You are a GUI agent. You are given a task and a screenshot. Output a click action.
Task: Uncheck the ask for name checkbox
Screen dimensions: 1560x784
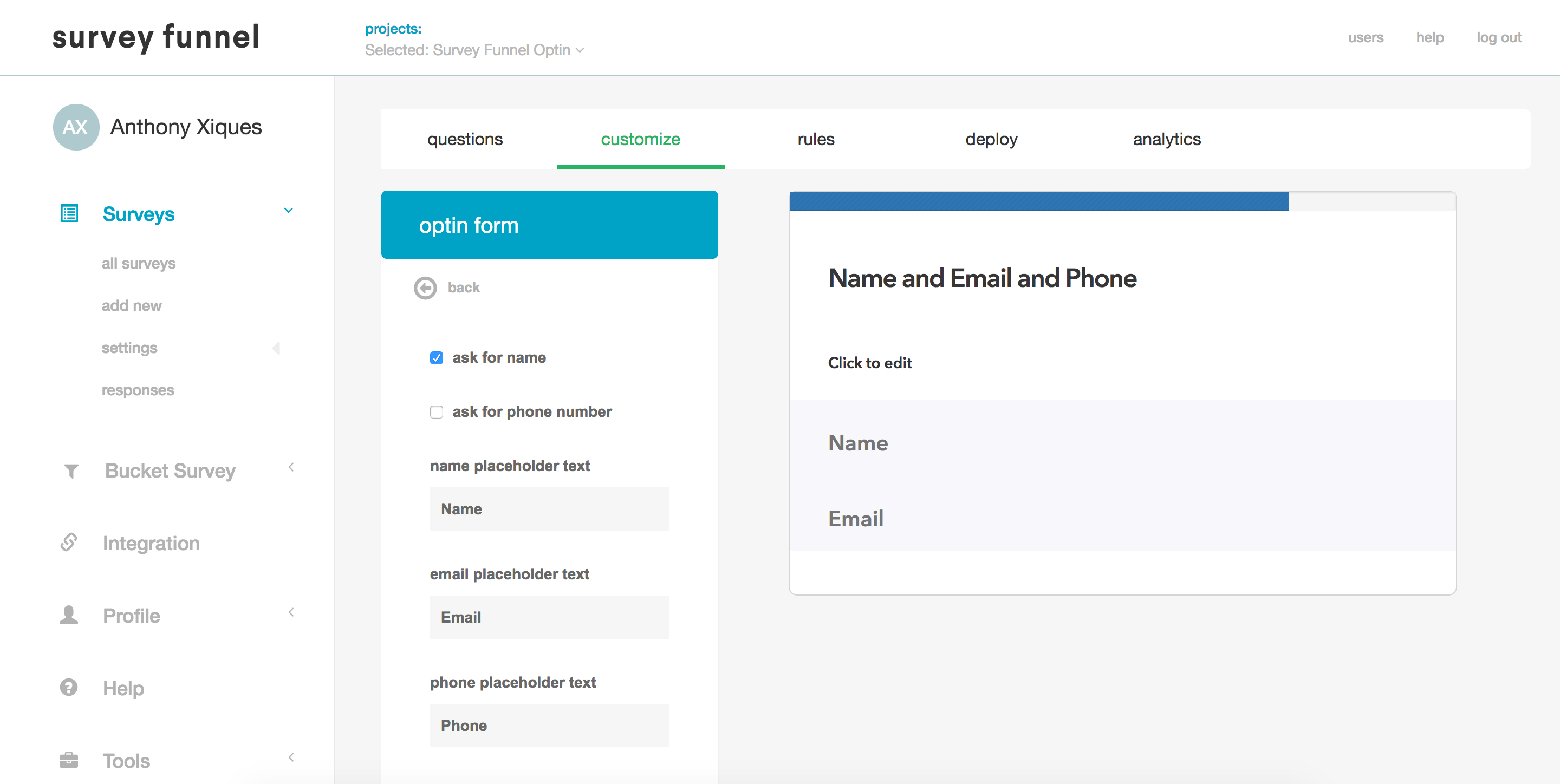pyautogui.click(x=436, y=358)
